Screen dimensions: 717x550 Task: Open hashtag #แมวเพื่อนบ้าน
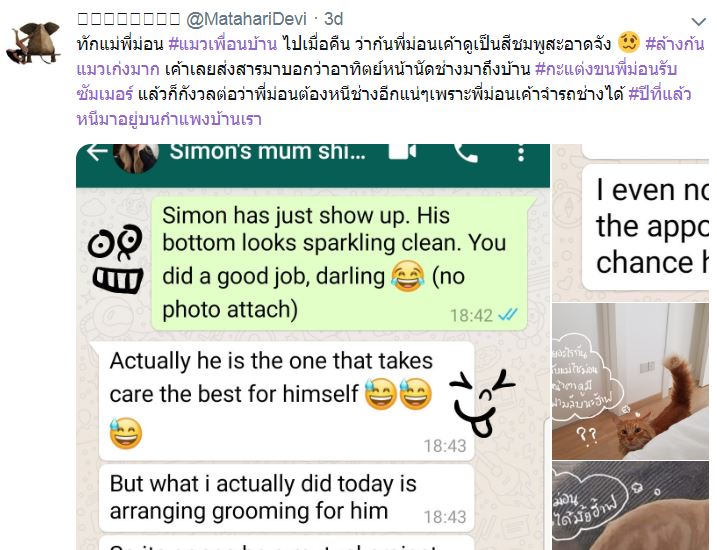[x=223, y=44]
